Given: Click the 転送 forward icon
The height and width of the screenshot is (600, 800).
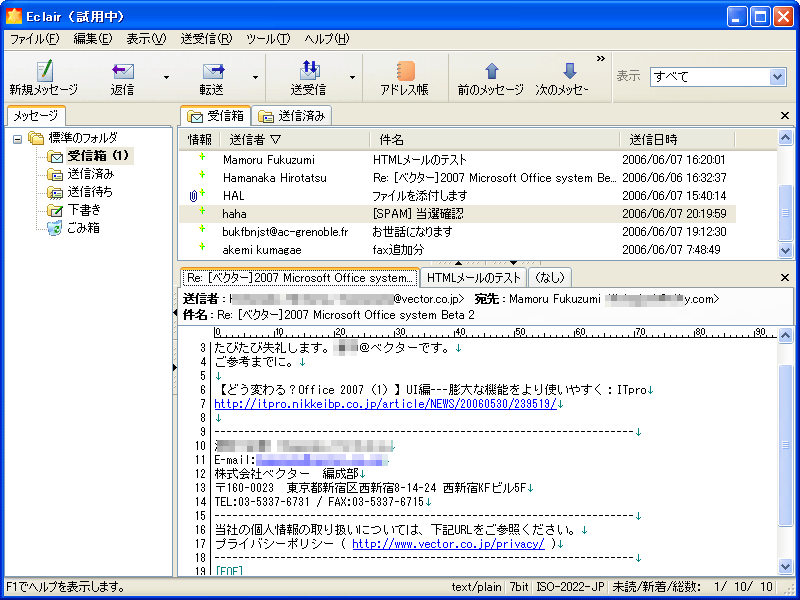Looking at the screenshot, I should (213, 71).
